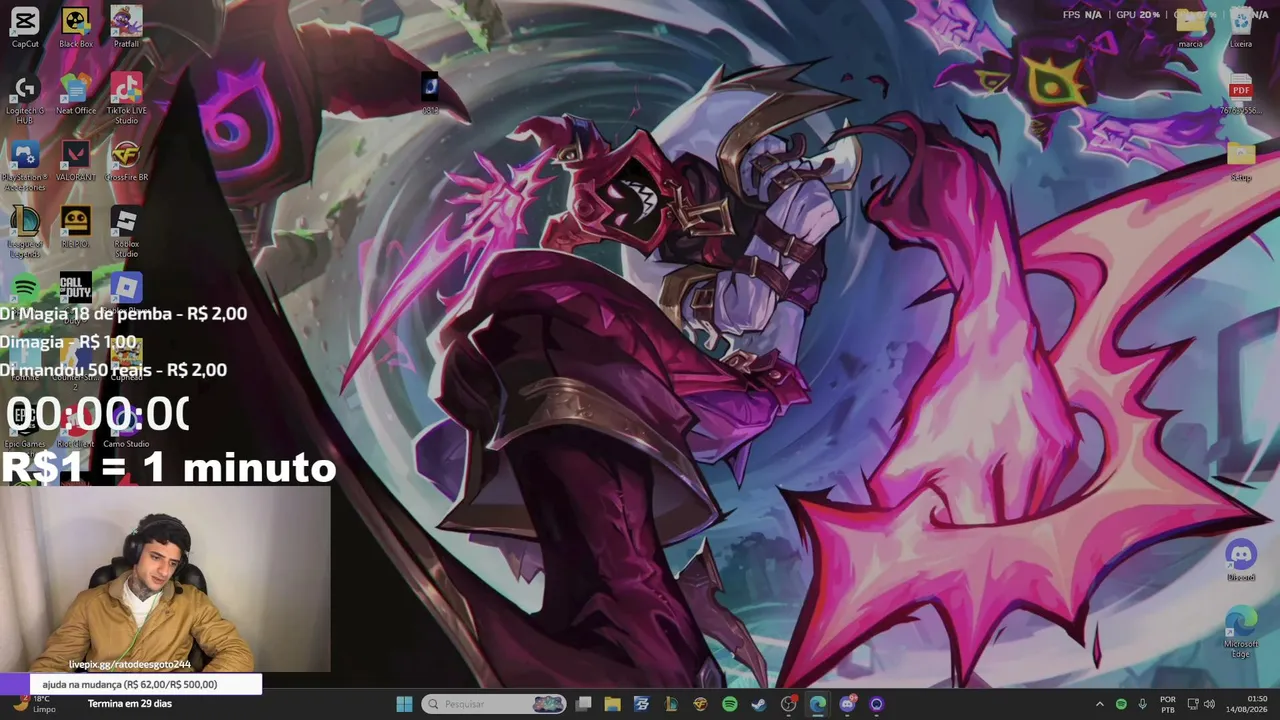Open Logitech G HUB shortcut
Viewport: 1280px width, 720px height.
pyautogui.click(x=25, y=99)
